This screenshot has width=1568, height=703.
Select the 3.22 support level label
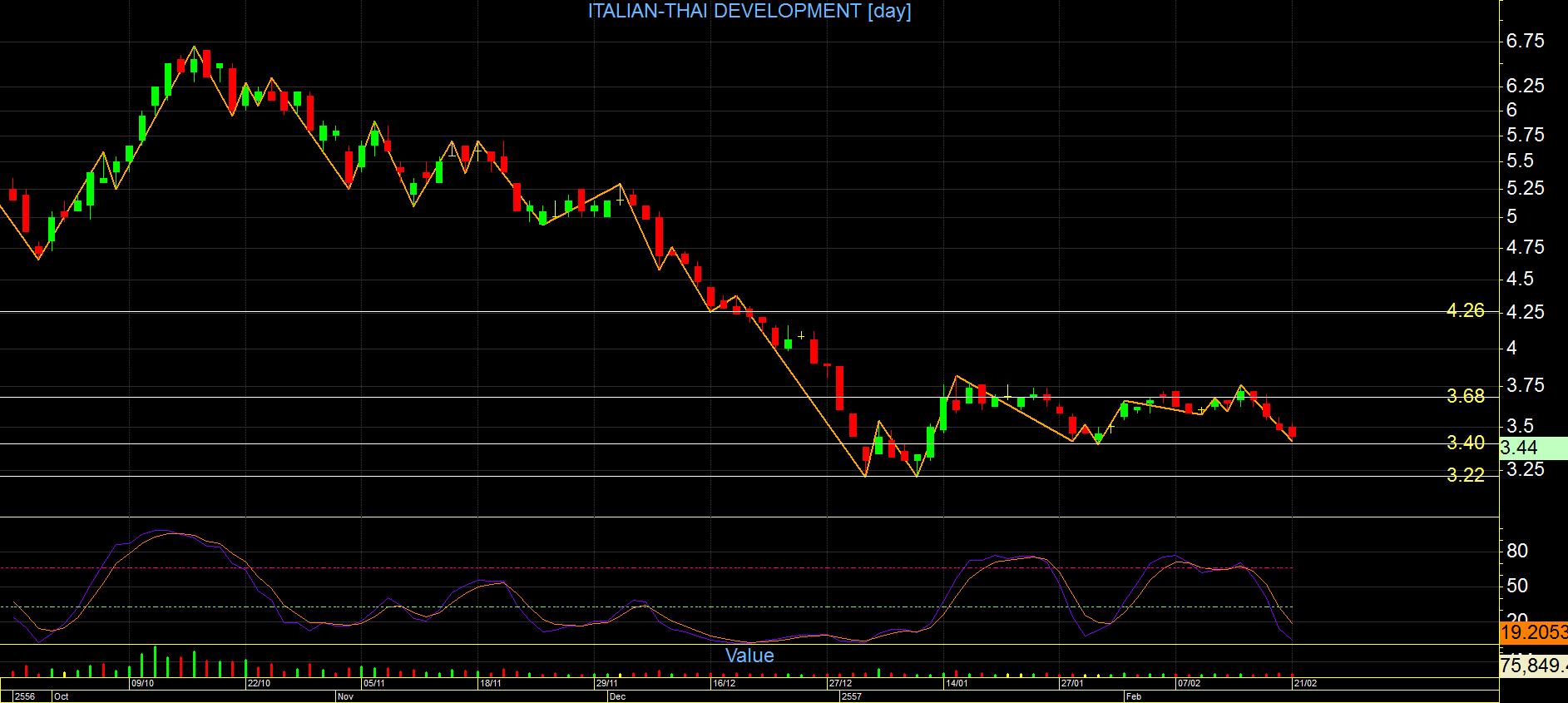[x=1466, y=476]
